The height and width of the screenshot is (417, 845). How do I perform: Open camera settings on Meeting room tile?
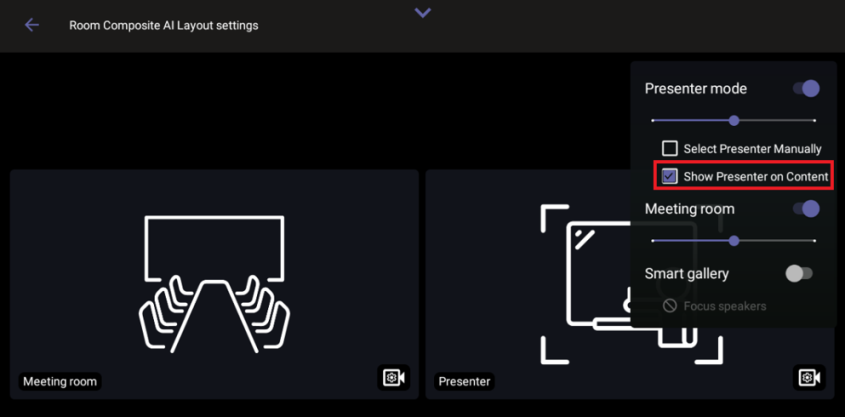pos(394,377)
